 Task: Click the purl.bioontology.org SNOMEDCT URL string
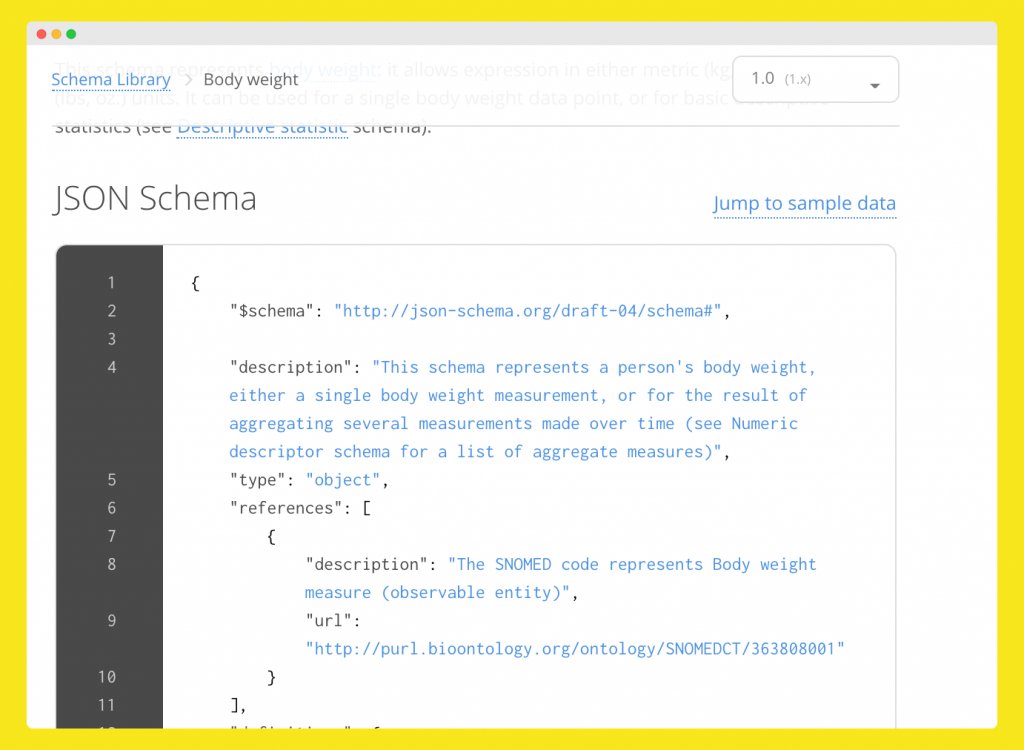coord(575,649)
